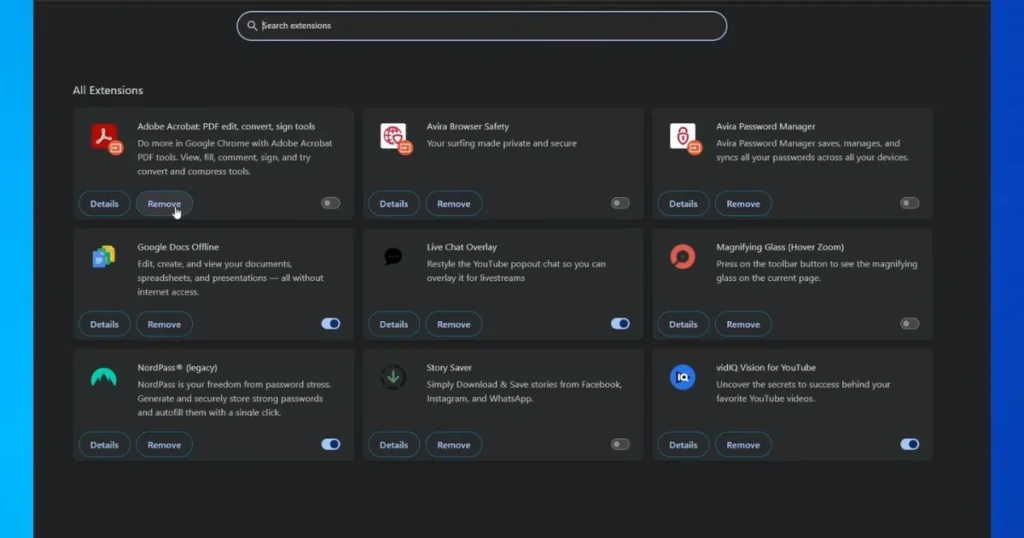The height and width of the screenshot is (538, 1024).
Task: Enable the Adobe Acrobat extension toggle
Action: pyautogui.click(x=330, y=203)
